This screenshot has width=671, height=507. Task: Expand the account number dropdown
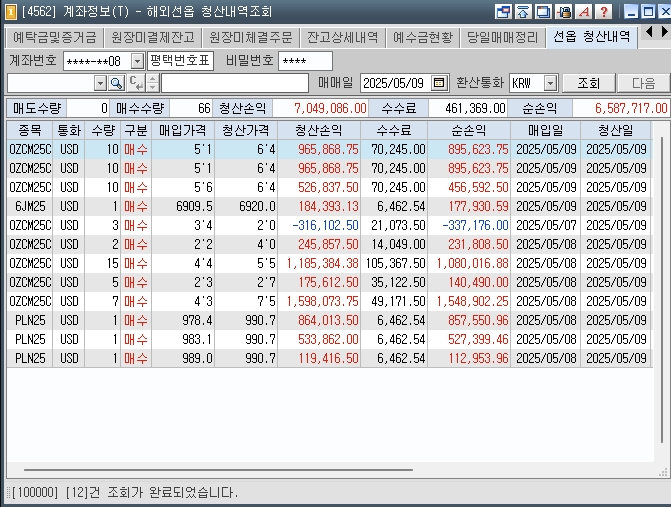(x=137, y=61)
